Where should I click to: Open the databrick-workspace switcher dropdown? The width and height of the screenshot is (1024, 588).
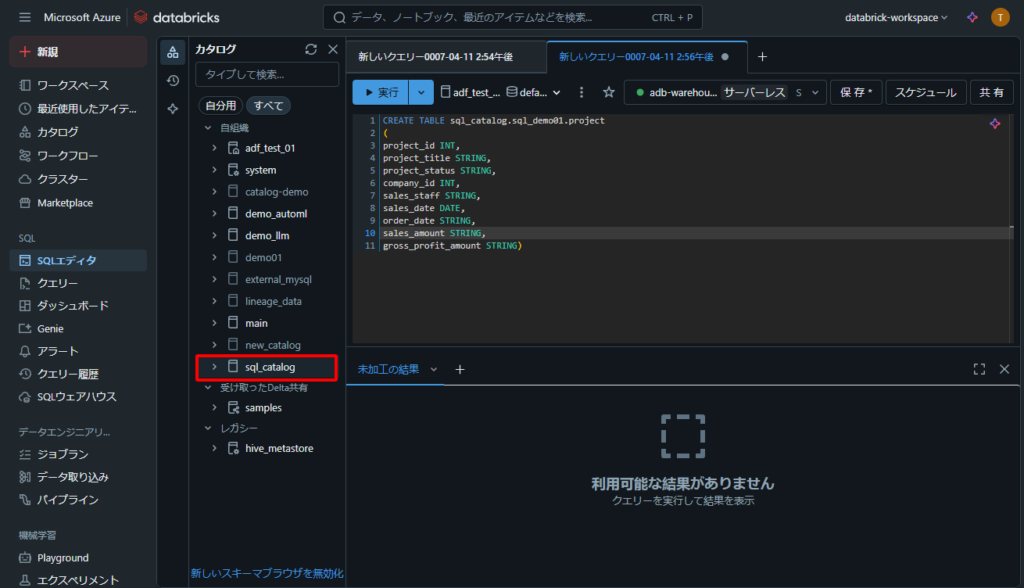click(x=896, y=18)
